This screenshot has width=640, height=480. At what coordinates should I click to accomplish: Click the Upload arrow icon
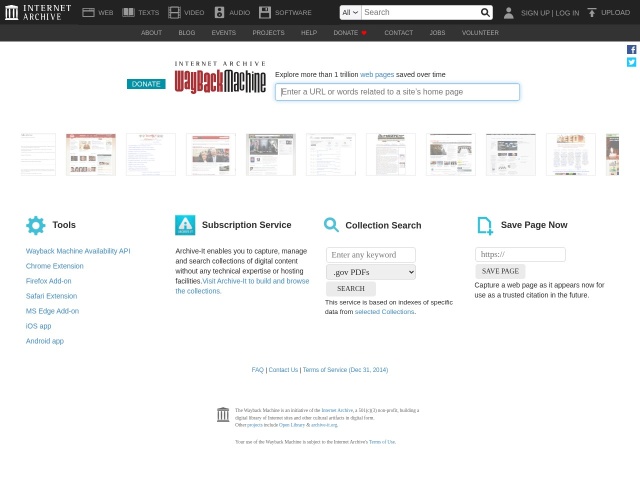pyautogui.click(x=591, y=13)
